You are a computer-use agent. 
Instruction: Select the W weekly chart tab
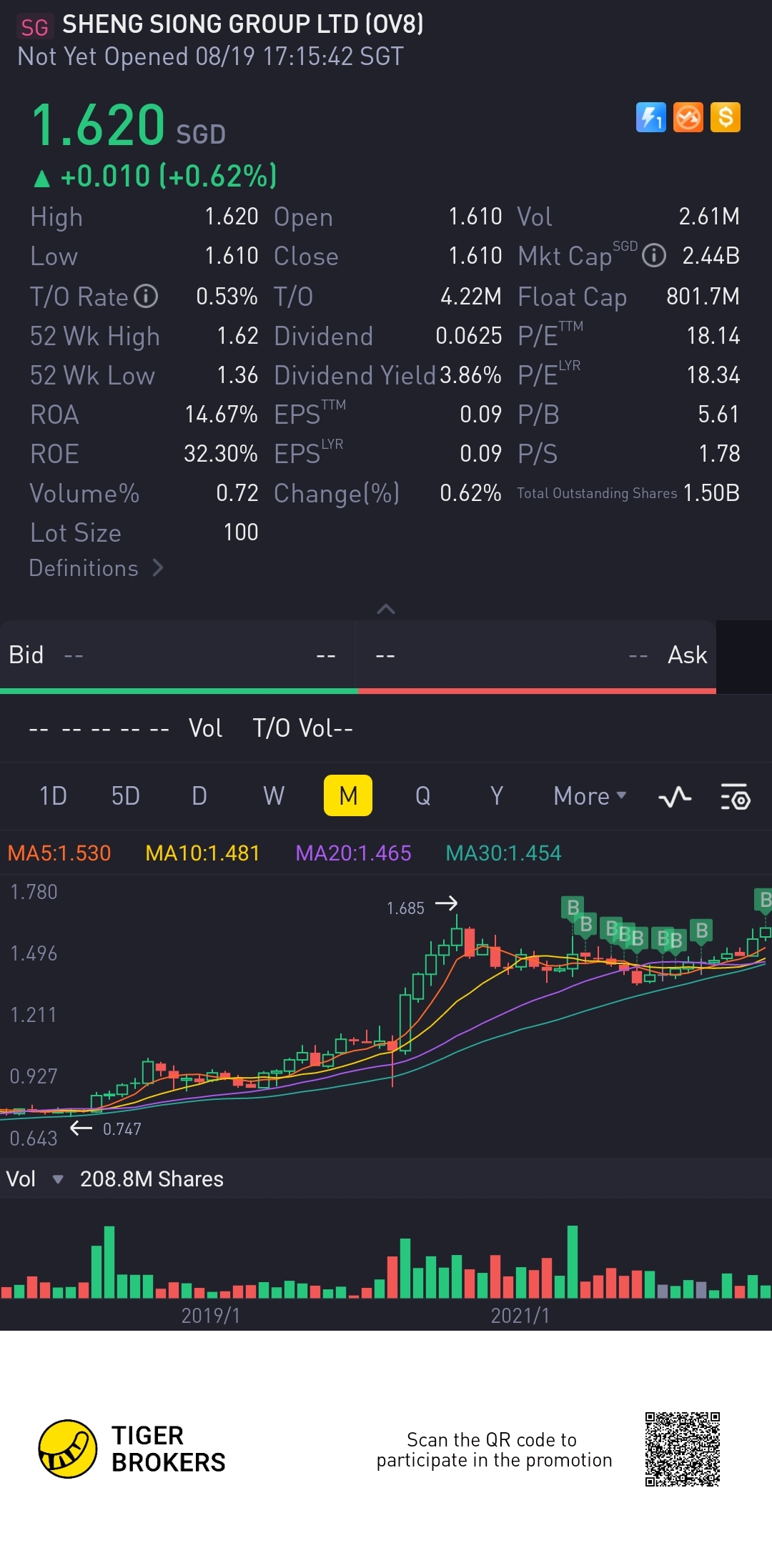pyautogui.click(x=274, y=795)
